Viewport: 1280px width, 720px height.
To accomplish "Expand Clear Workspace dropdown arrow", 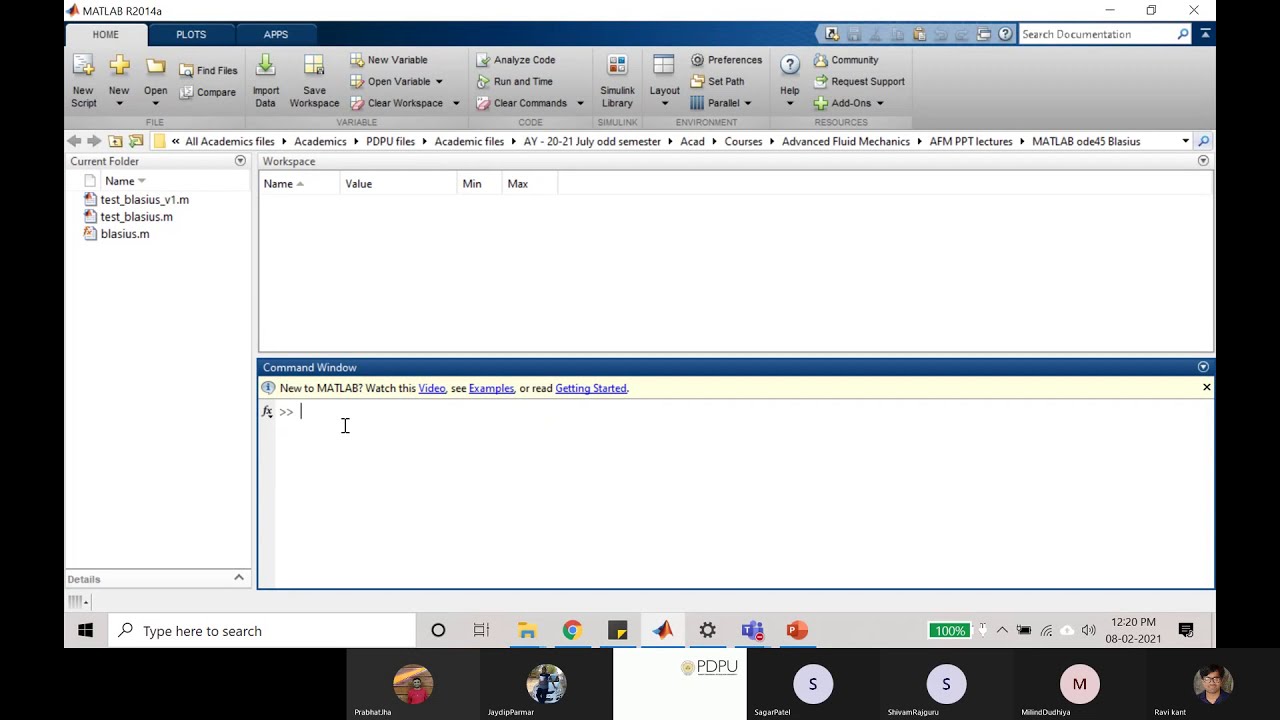I will 456,103.
